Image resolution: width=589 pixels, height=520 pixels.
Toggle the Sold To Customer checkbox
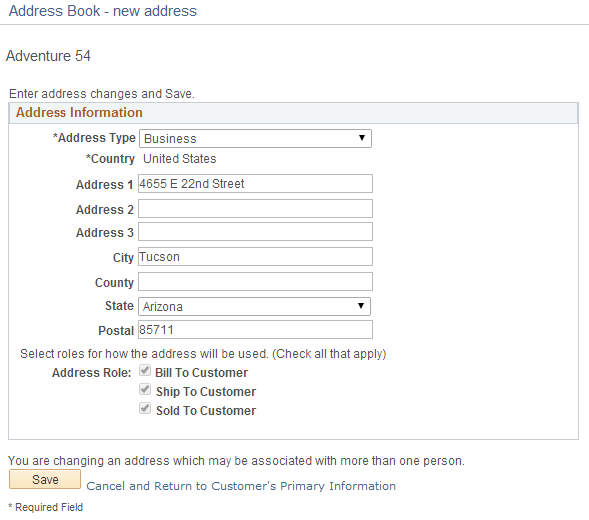(x=145, y=408)
